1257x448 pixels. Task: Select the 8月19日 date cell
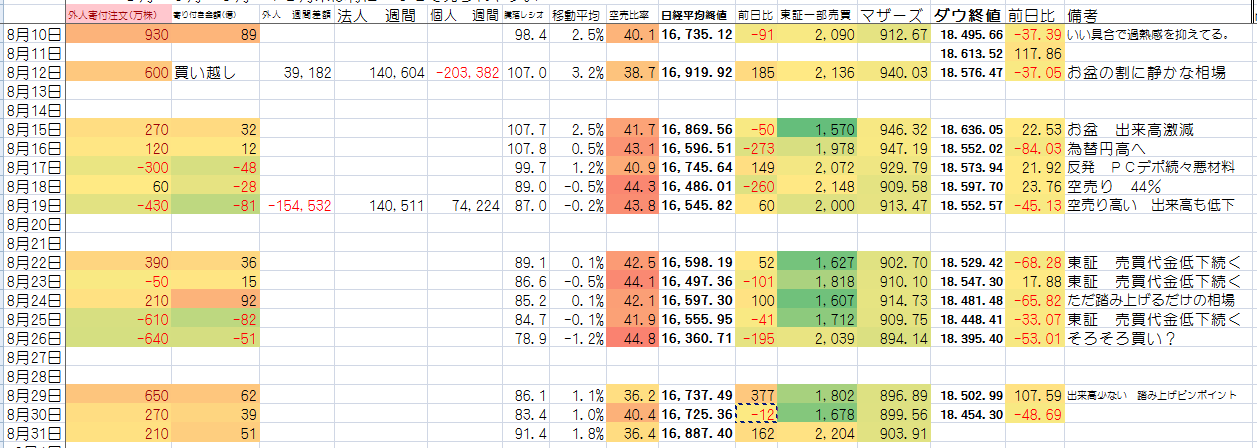click(32, 206)
